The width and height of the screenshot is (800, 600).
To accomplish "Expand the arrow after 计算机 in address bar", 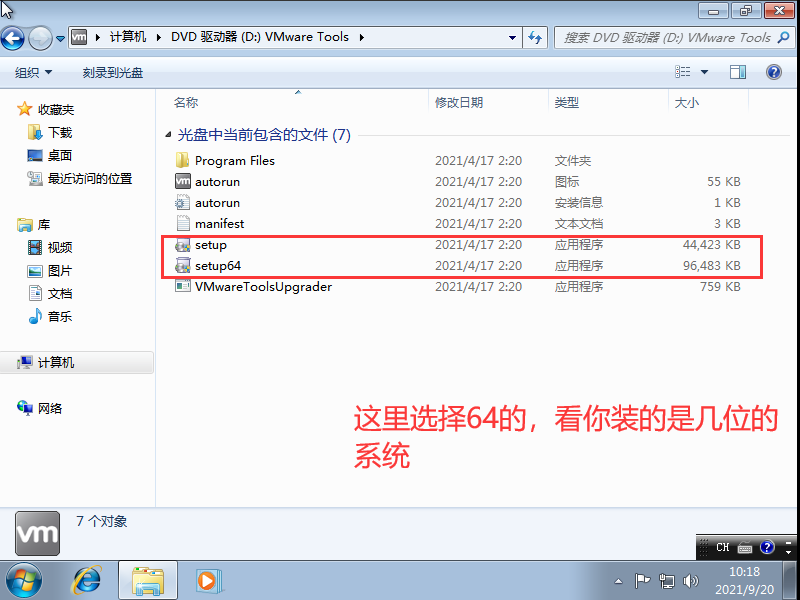I will click(x=159, y=37).
